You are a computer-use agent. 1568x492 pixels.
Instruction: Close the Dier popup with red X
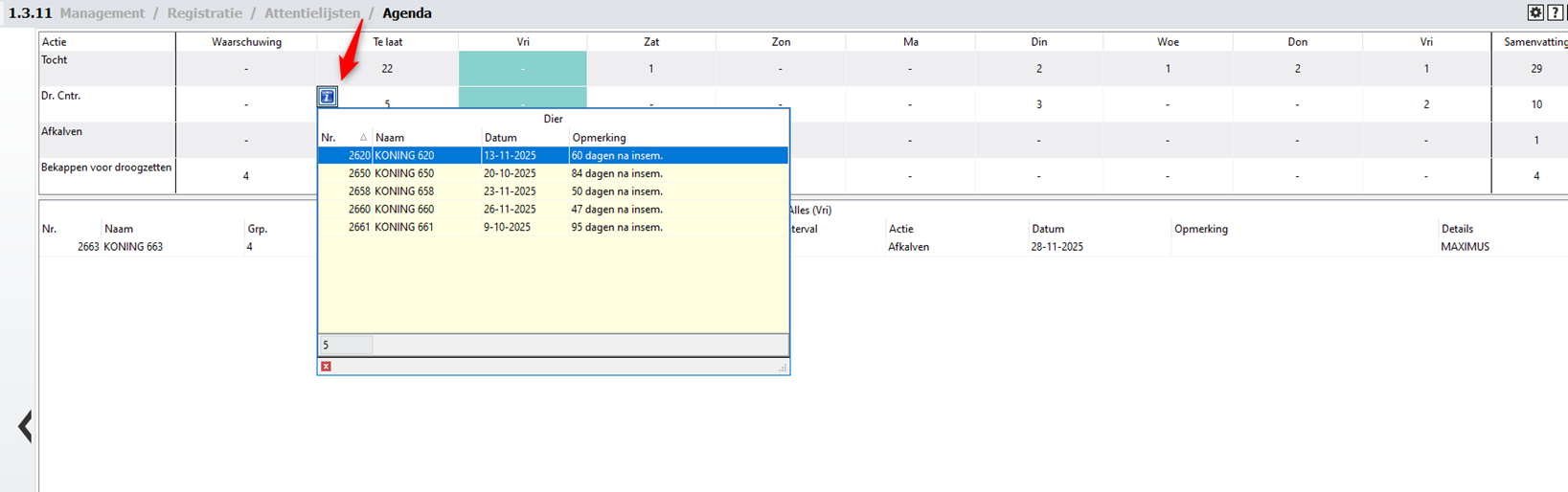(x=327, y=367)
